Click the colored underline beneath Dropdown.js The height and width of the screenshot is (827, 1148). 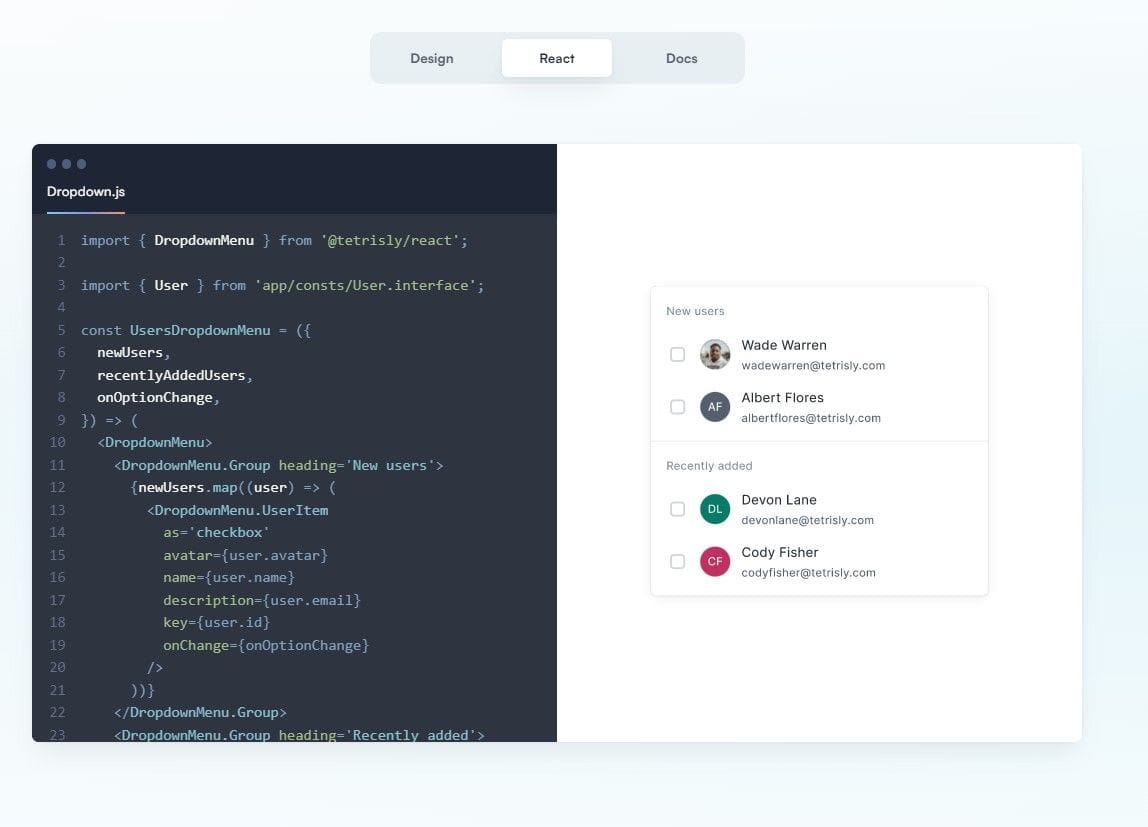(84, 213)
